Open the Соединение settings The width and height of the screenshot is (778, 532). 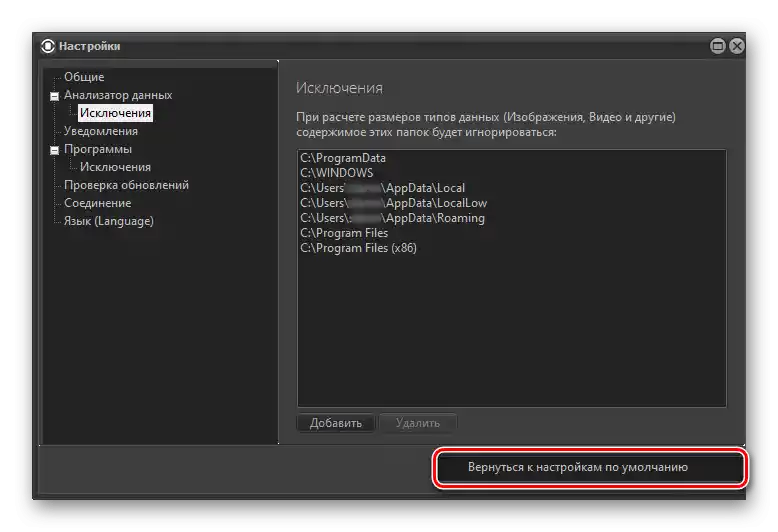[98, 203]
